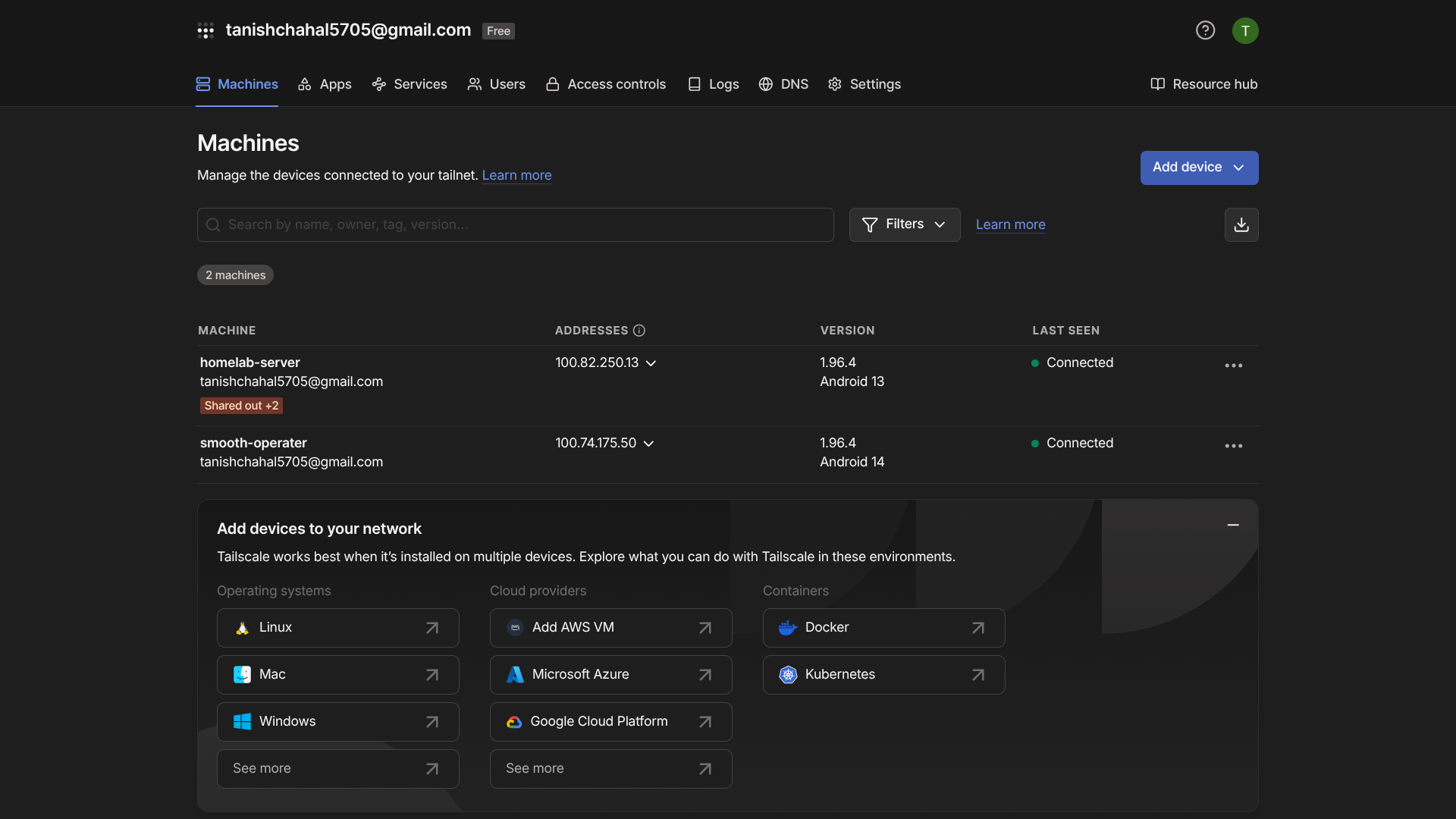Click the Android 13 version text
The image size is (1456, 819).
[852, 381]
